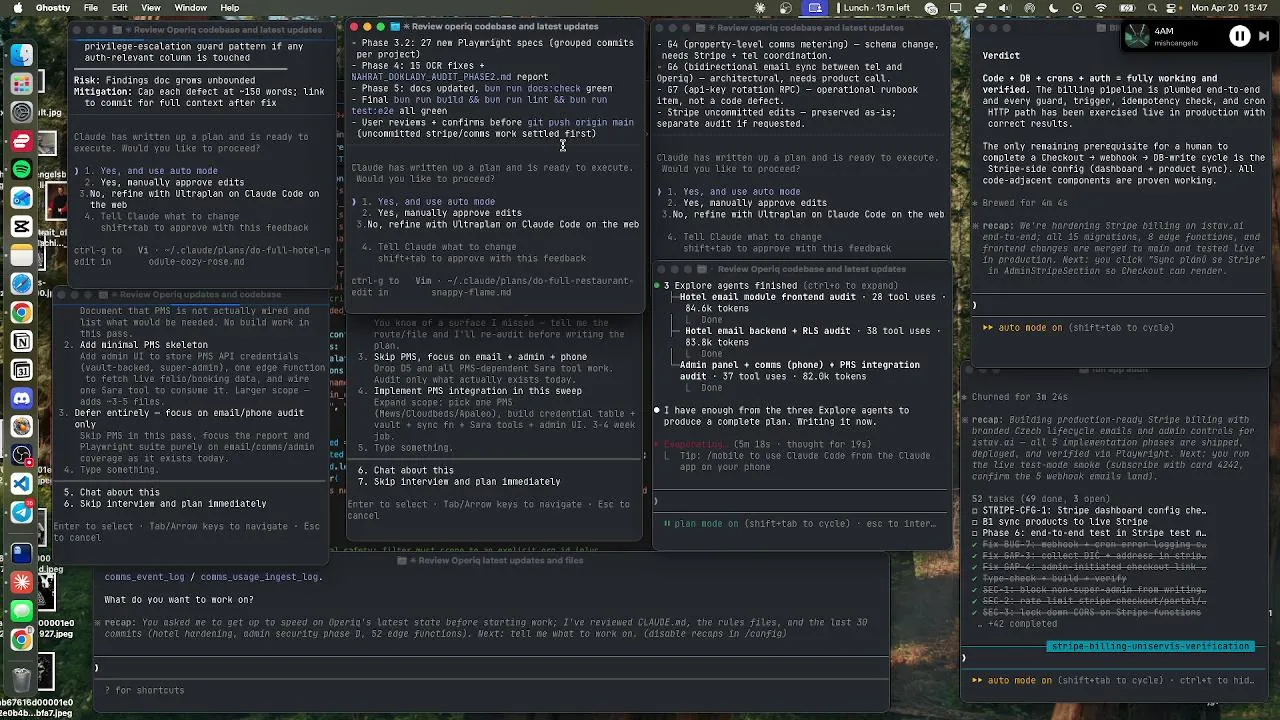Check the STRIPE-CFG-1 dashboard config task
This screenshot has height=720, width=1280.
point(1089,510)
